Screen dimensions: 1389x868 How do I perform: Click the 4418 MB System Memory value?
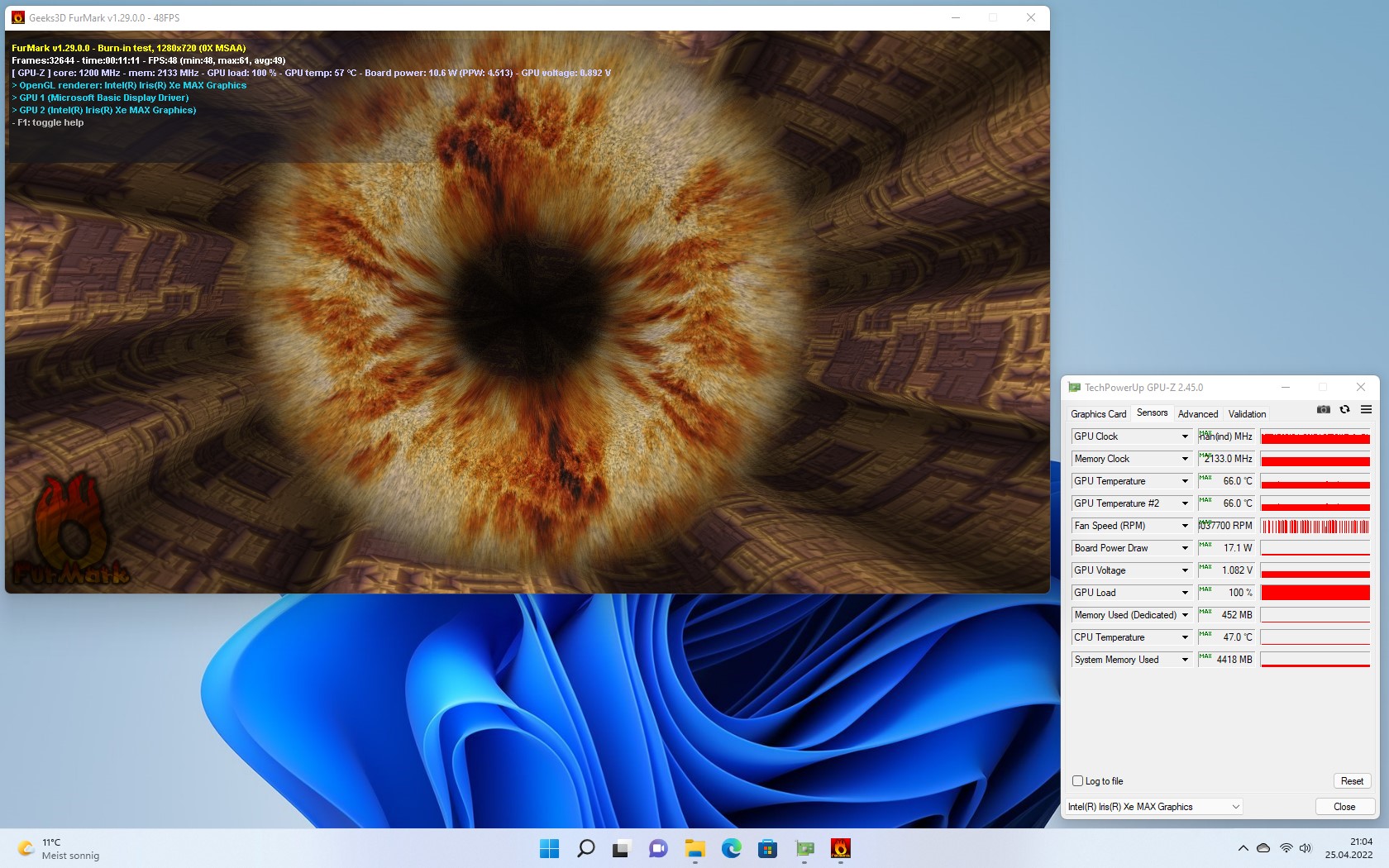[x=1226, y=660]
